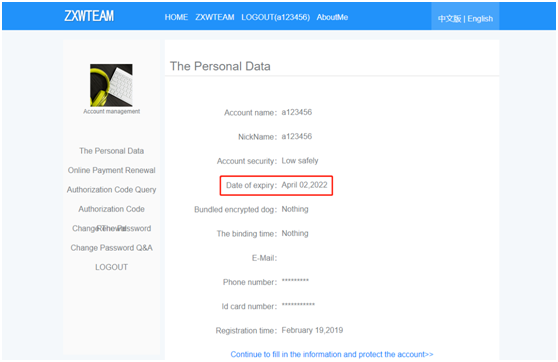Open ZXWTEAM navigation menu item

tap(215, 17)
